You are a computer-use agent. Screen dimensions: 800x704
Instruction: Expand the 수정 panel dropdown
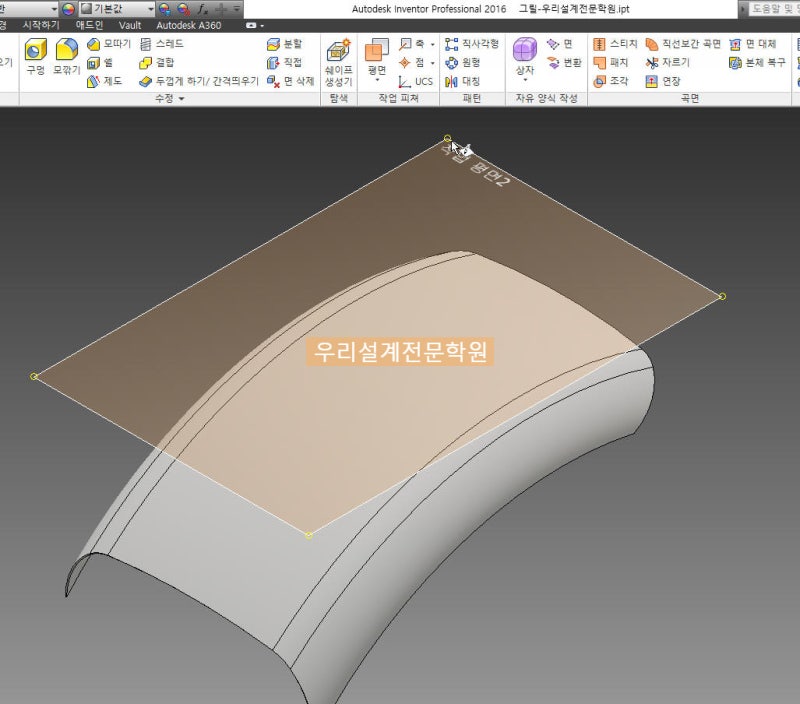(x=181, y=99)
